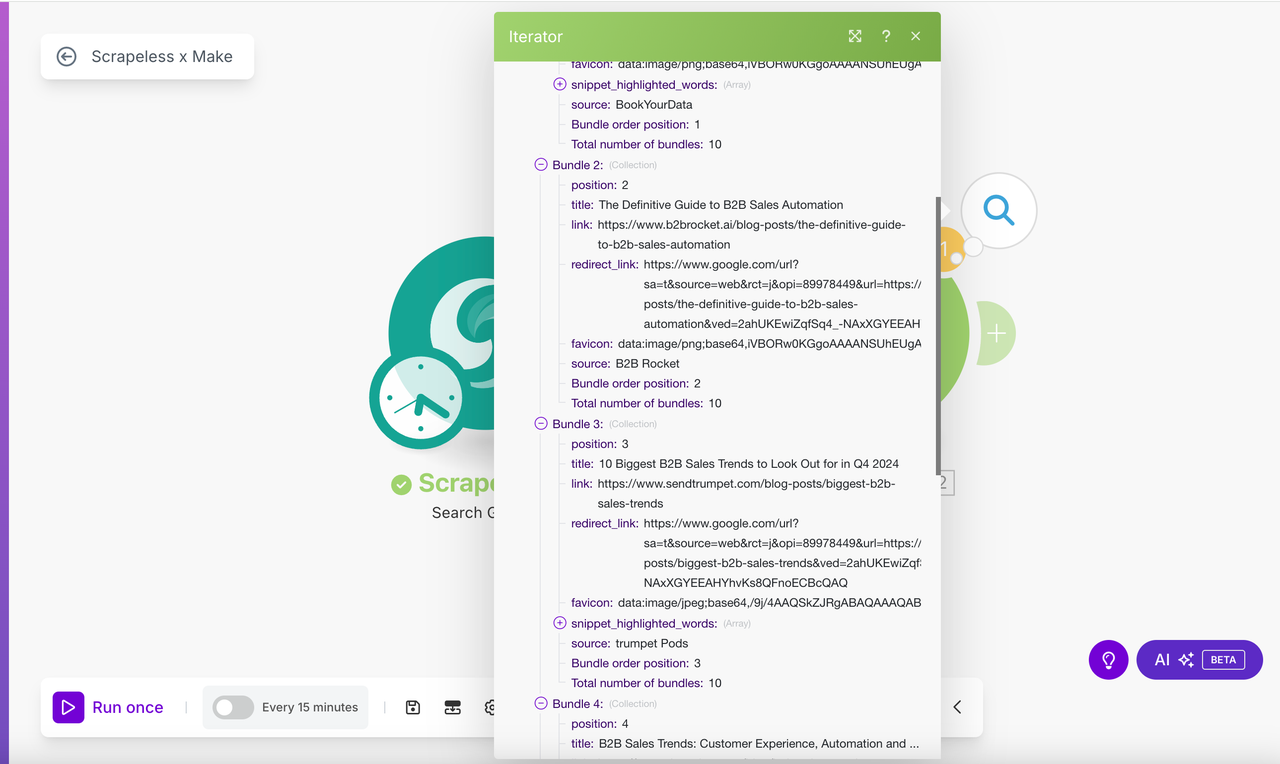Viewport: 1280px width, 764px height.
Task: Click Bundle 2 favicon data:image/png value
Action: [x=769, y=344]
